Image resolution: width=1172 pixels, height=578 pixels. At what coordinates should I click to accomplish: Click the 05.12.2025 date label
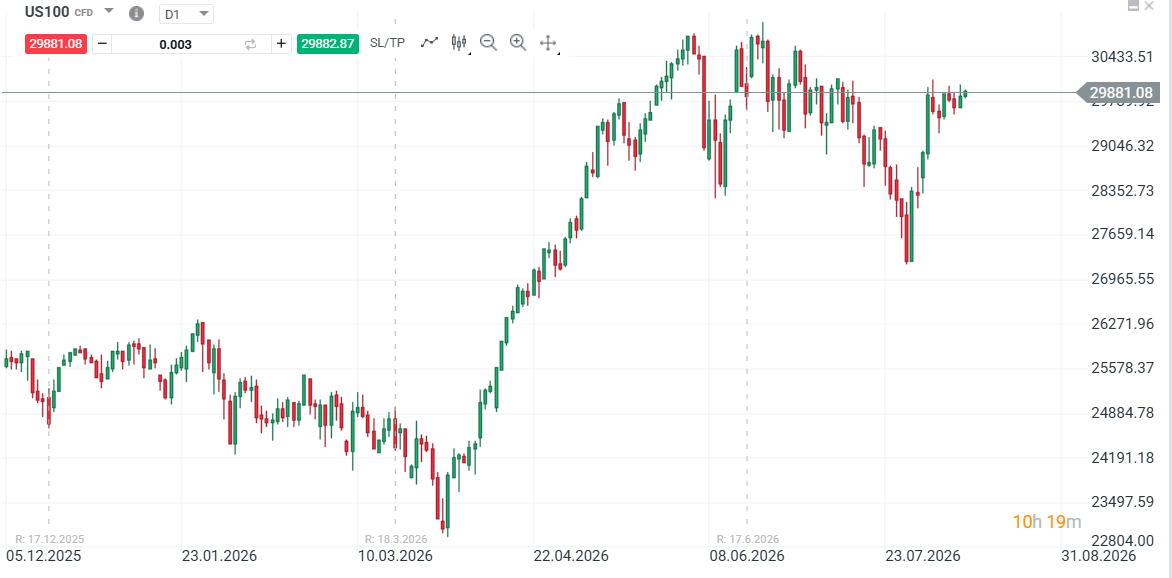click(43, 556)
